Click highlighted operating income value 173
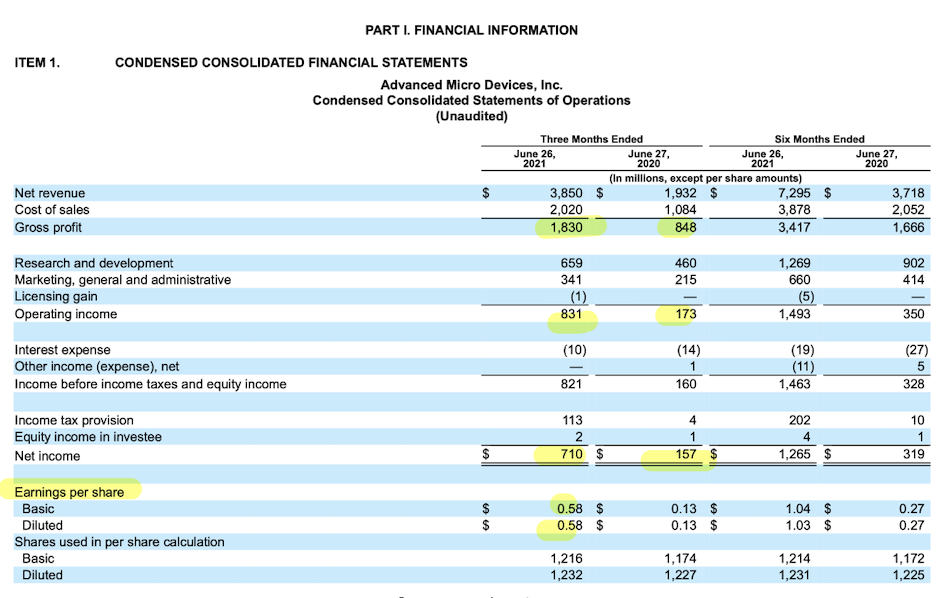This screenshot has height=598, width=950. (686, 314)
